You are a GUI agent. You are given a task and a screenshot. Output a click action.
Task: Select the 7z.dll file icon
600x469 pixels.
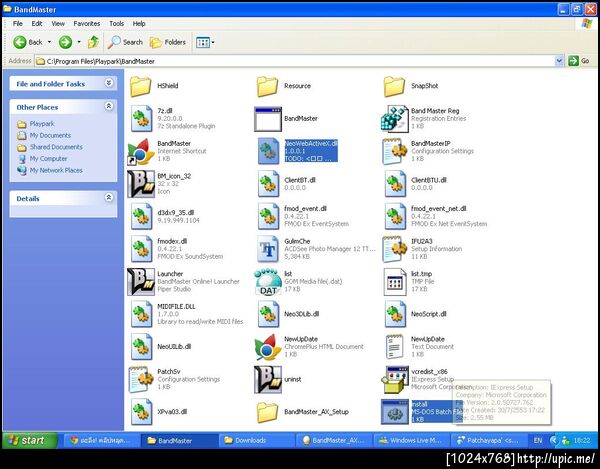click(141, 119)
